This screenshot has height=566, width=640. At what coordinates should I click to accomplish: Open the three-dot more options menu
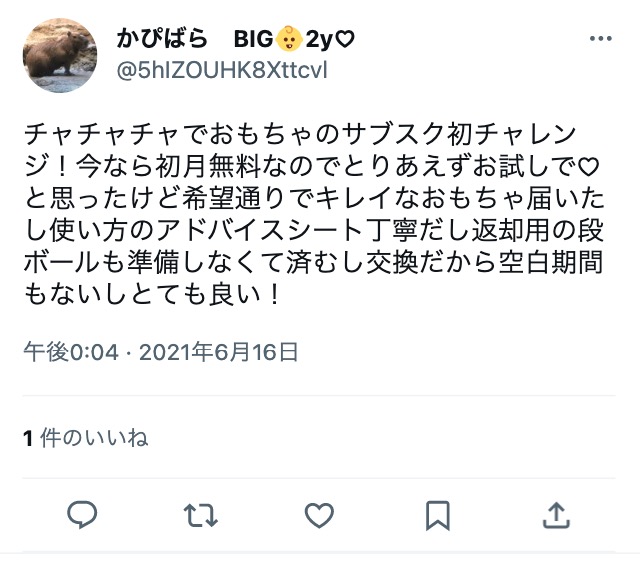[x=601, y=39]
